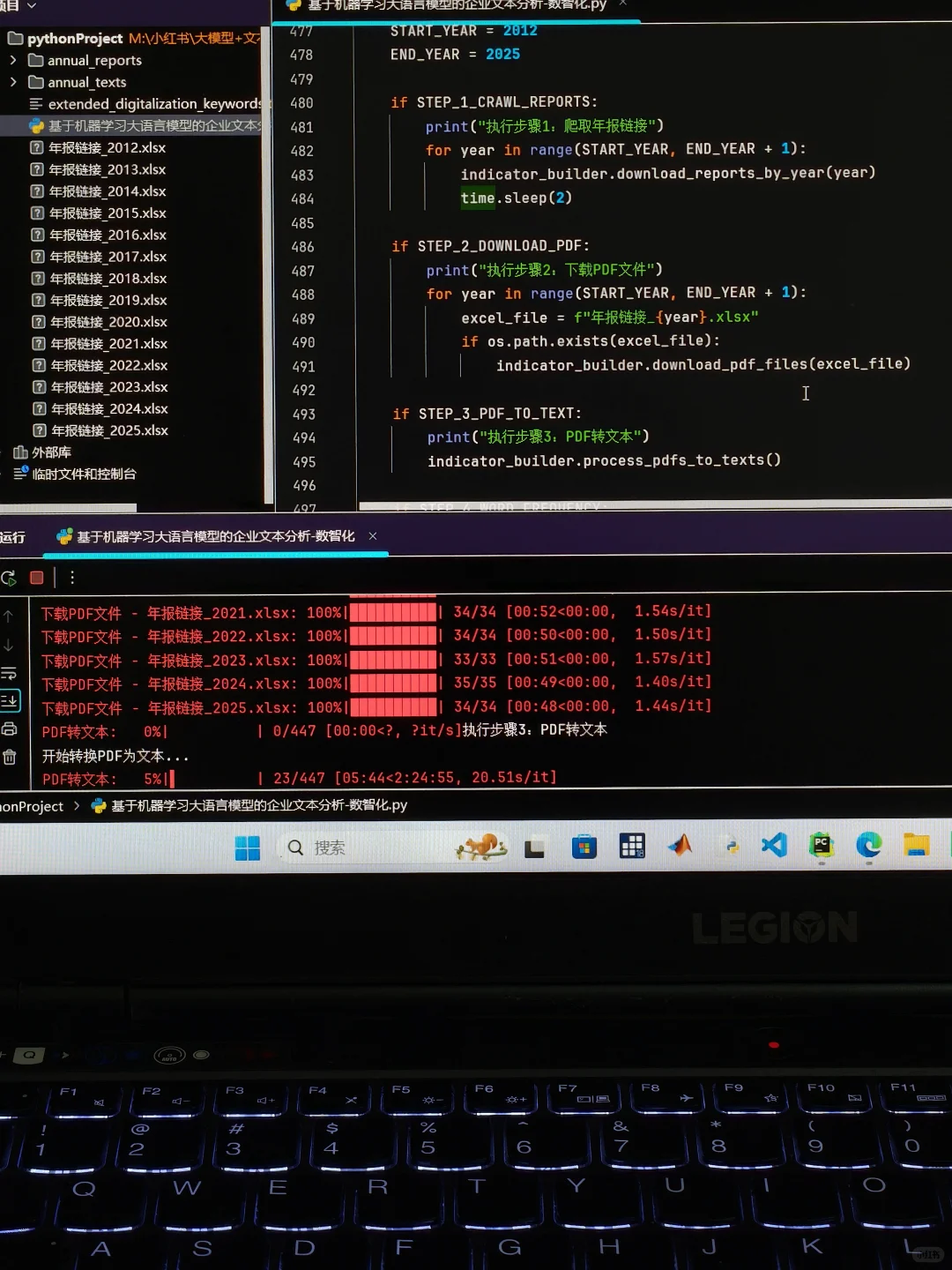Click PDF转文本 5% progress line
Viewport: 952px width, 1270px height.
[299, 779]
